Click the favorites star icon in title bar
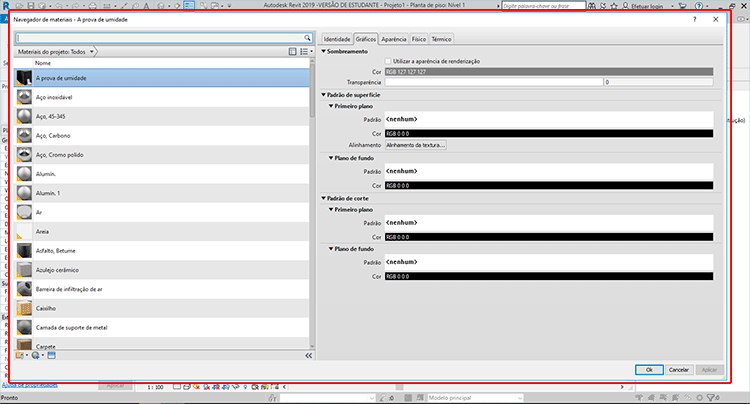 tap(614, 6)
